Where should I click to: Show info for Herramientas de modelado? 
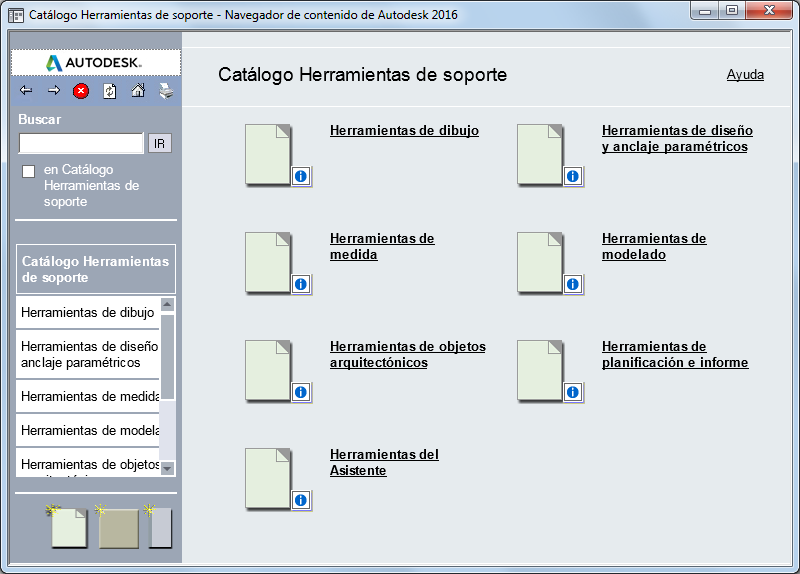pyautogui.click(x=573, y=284)
